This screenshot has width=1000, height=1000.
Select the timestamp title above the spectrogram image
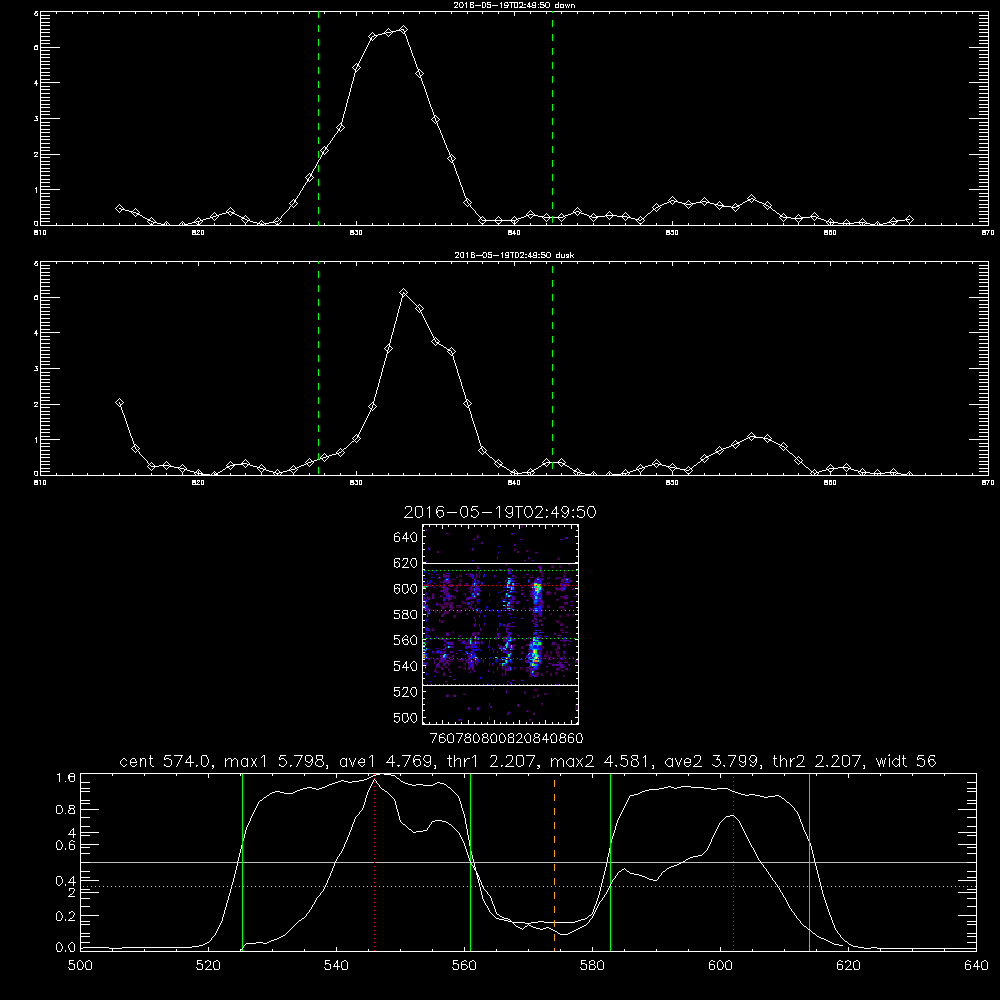(x=500, y=512)
